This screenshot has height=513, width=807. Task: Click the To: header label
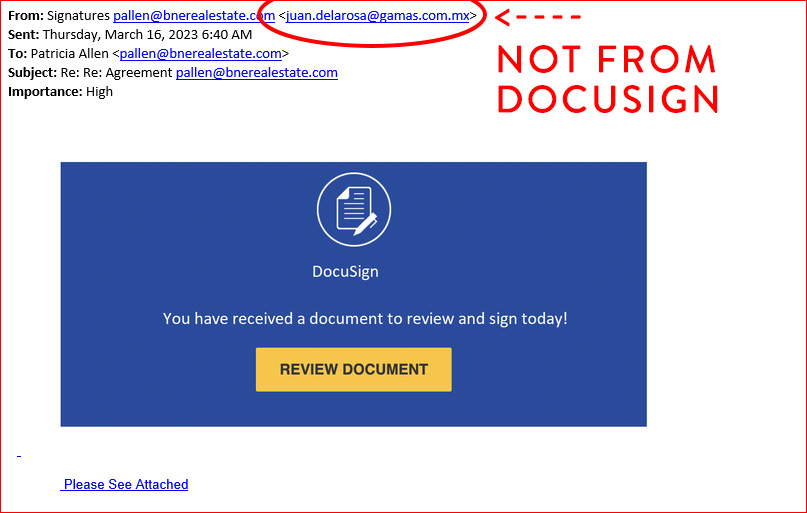click(17, 54)
